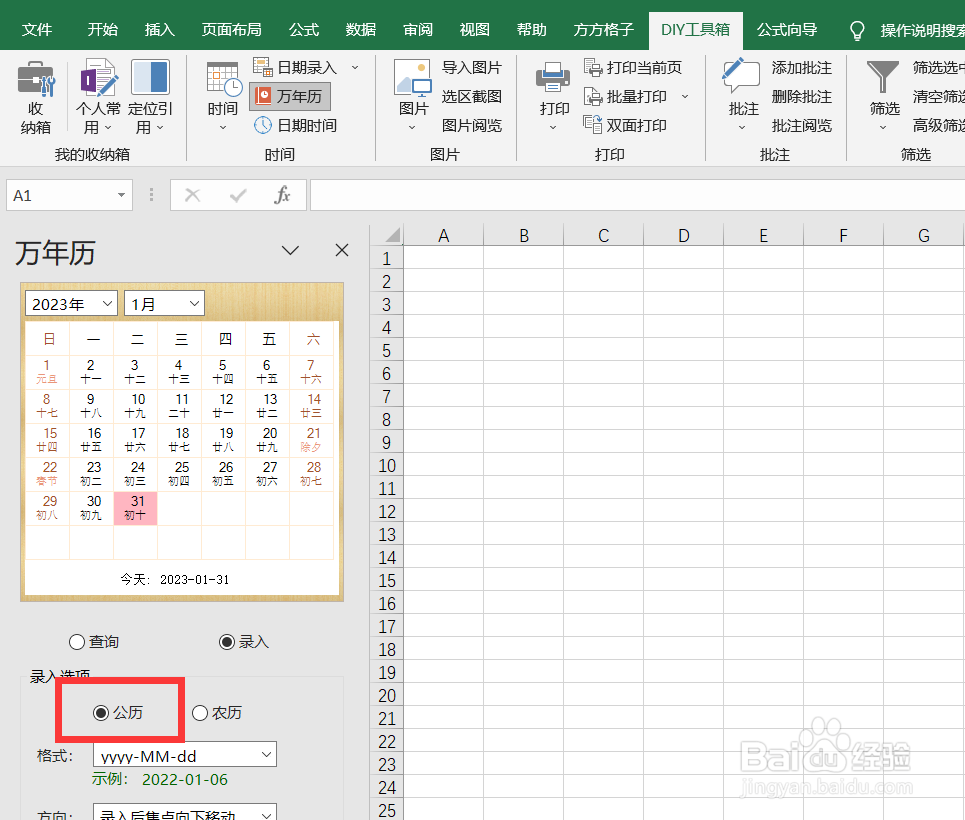Open the 数据 ribbon tab
965x820 pixels.
[360, 30]
